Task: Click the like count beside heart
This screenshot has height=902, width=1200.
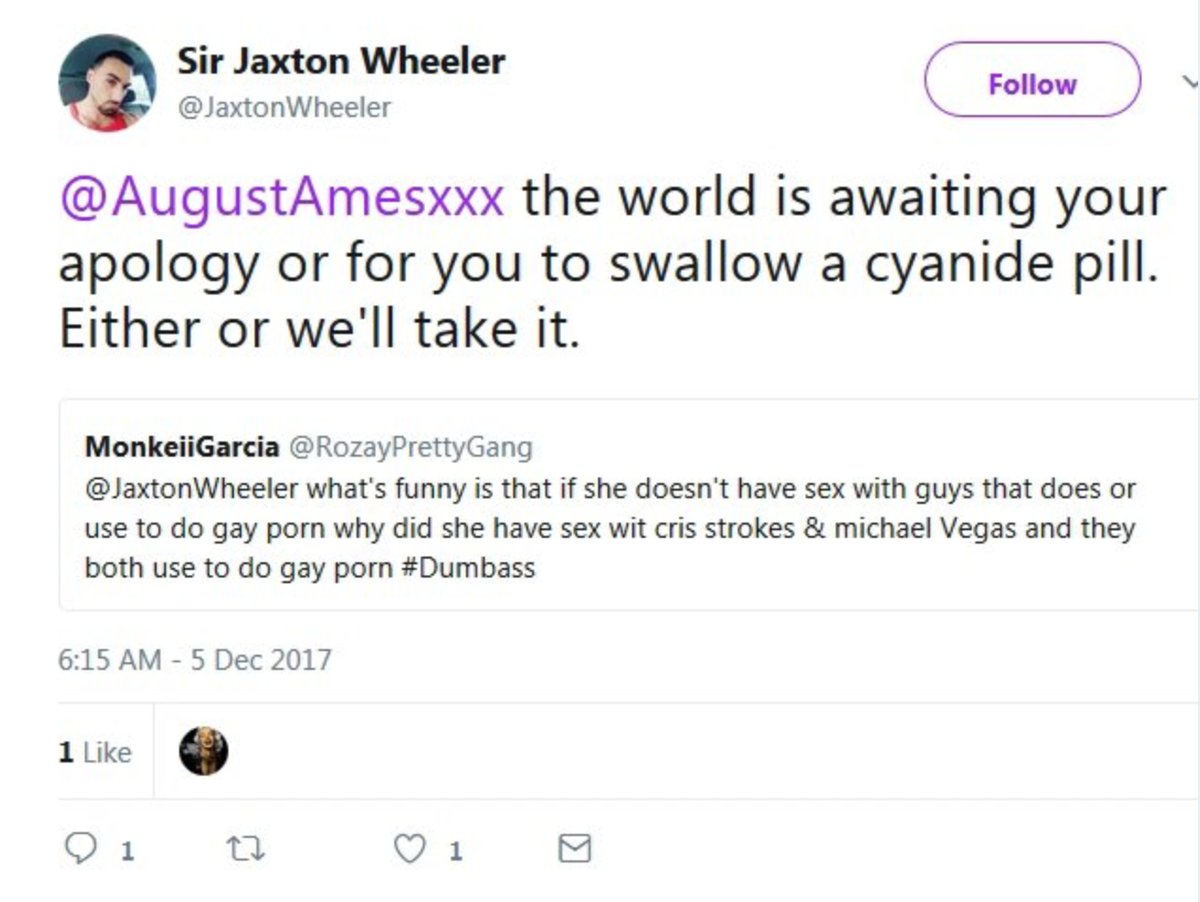Action: point(455,851)
